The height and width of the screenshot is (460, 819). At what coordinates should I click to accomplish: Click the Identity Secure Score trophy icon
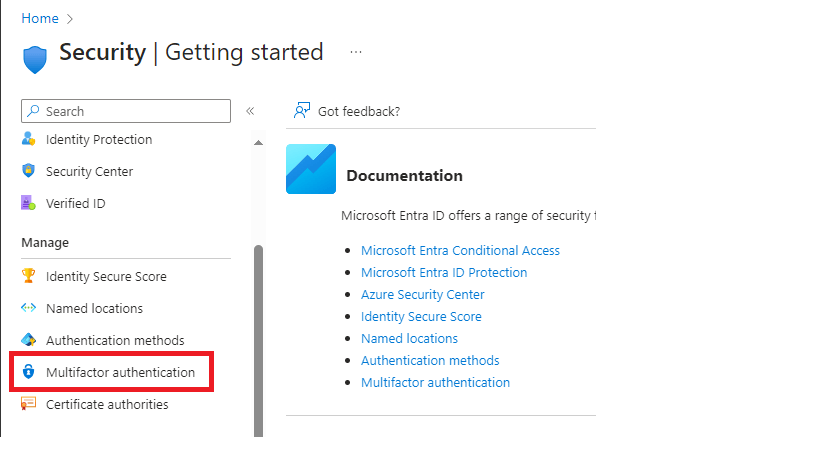[x=28, y=277]
